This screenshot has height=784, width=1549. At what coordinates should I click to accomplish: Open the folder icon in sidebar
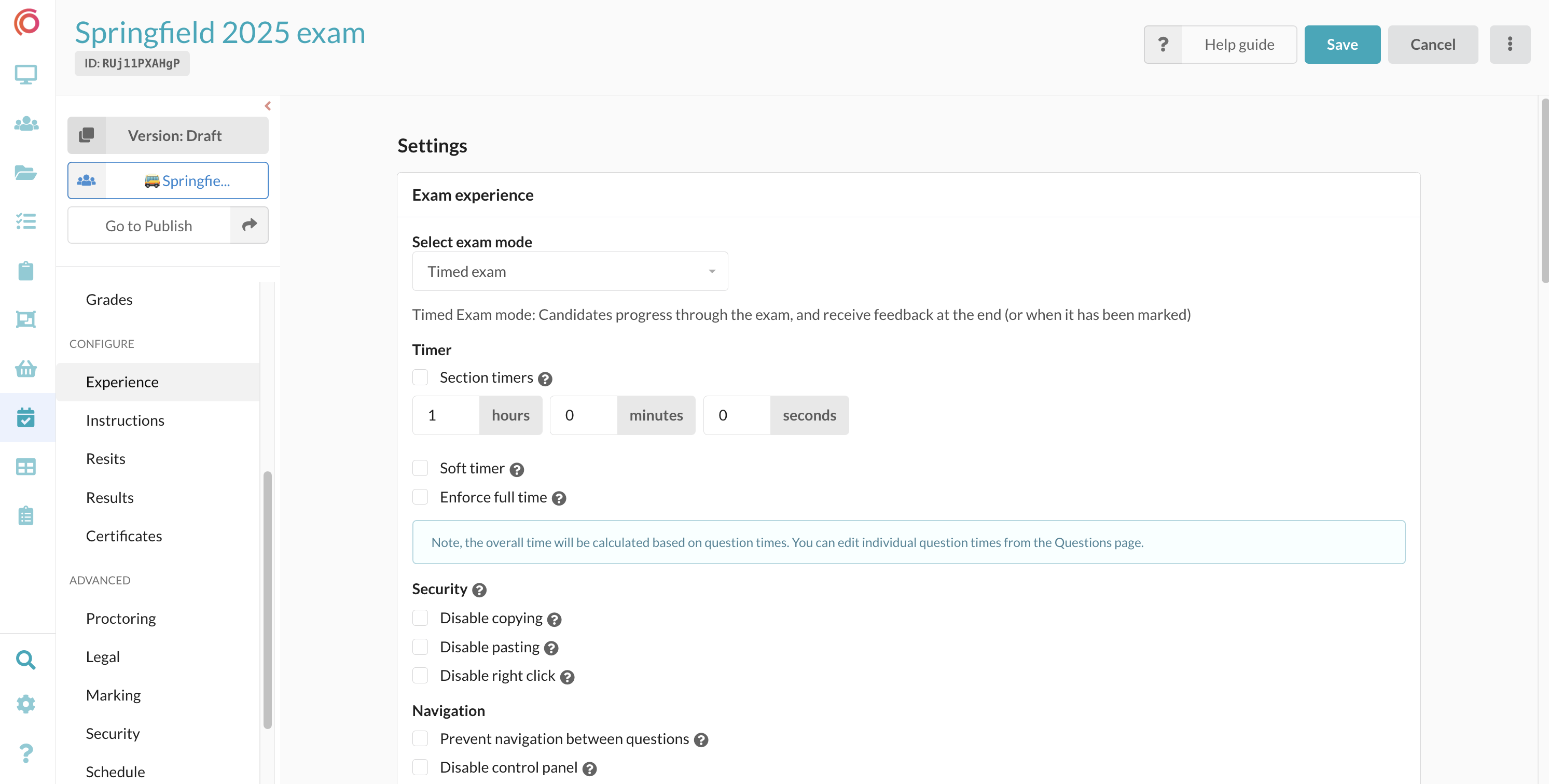(26, 173)
